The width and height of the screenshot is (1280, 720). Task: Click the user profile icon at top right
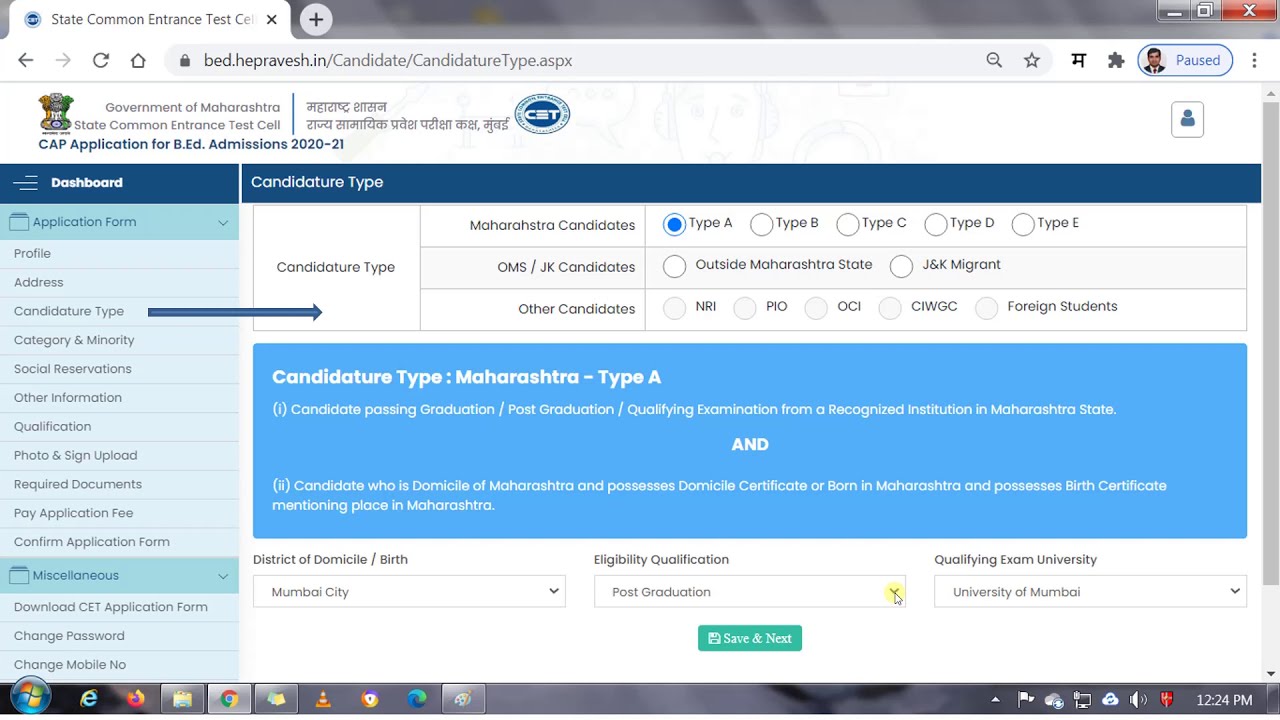coord(1187,119)
